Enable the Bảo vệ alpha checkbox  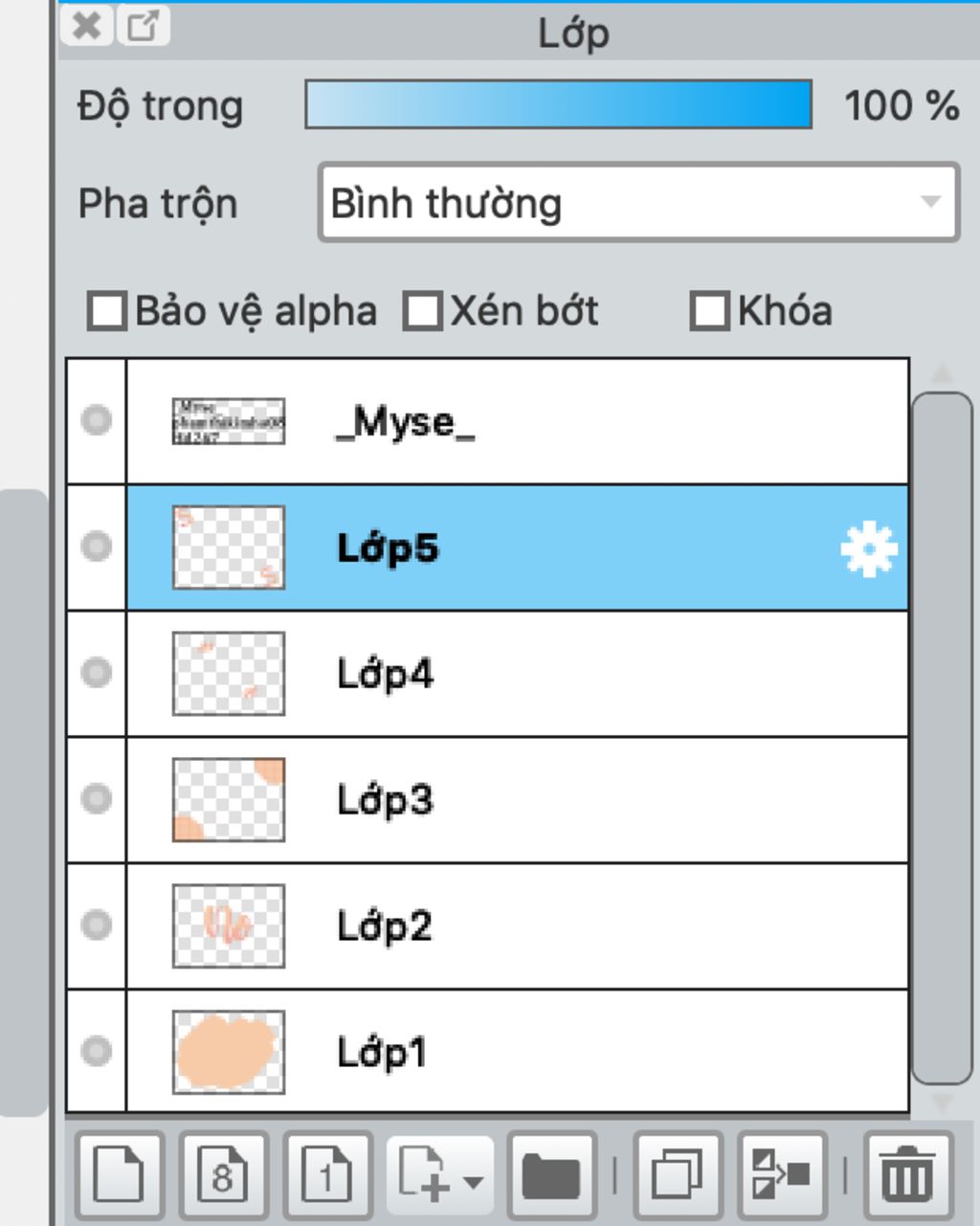point(106,312)
